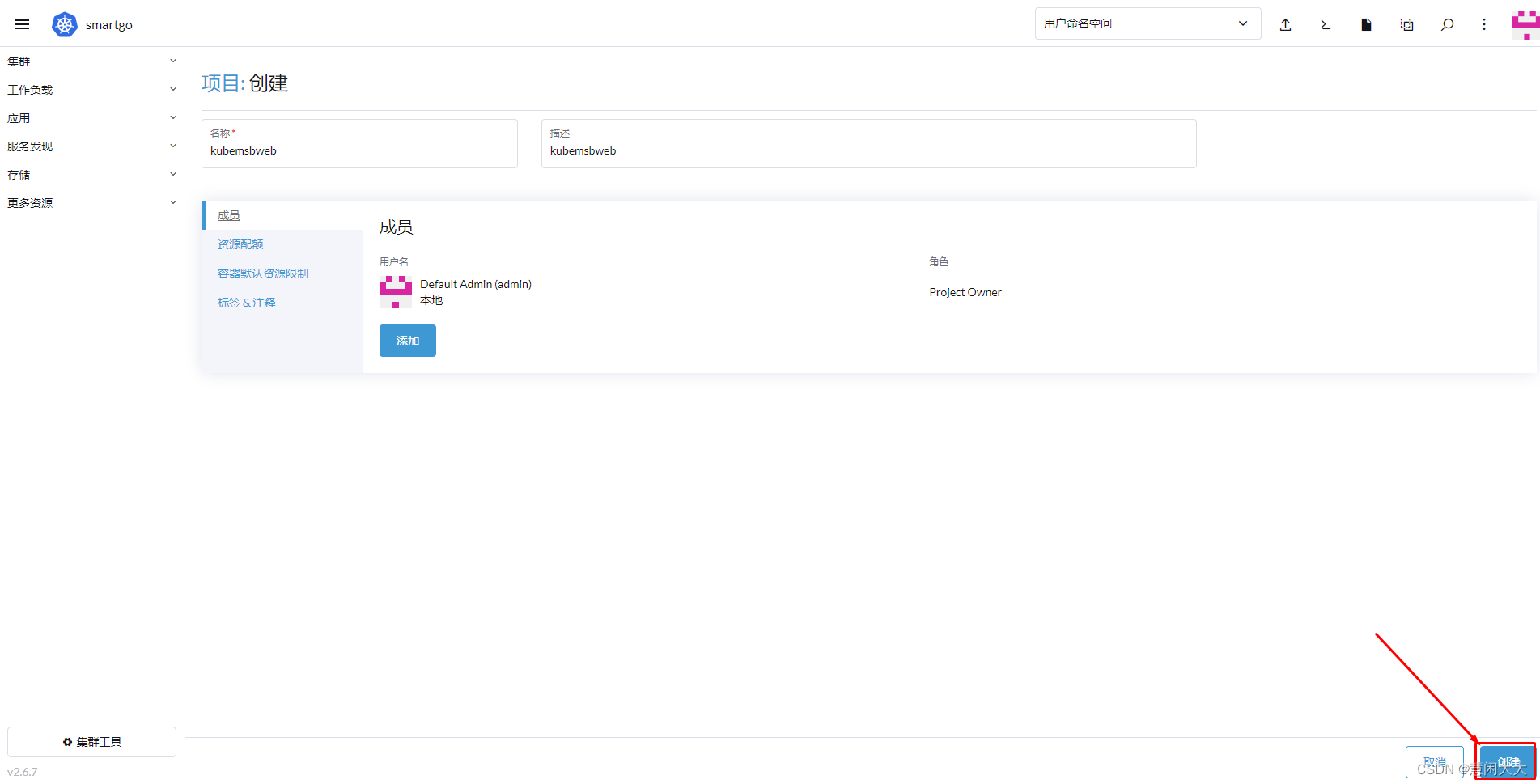Image resolution: width=1540 pixels, height=784 pixels.
Task: Click the 添加 member button
Action: pyautogui.click(x=408, y=341)
